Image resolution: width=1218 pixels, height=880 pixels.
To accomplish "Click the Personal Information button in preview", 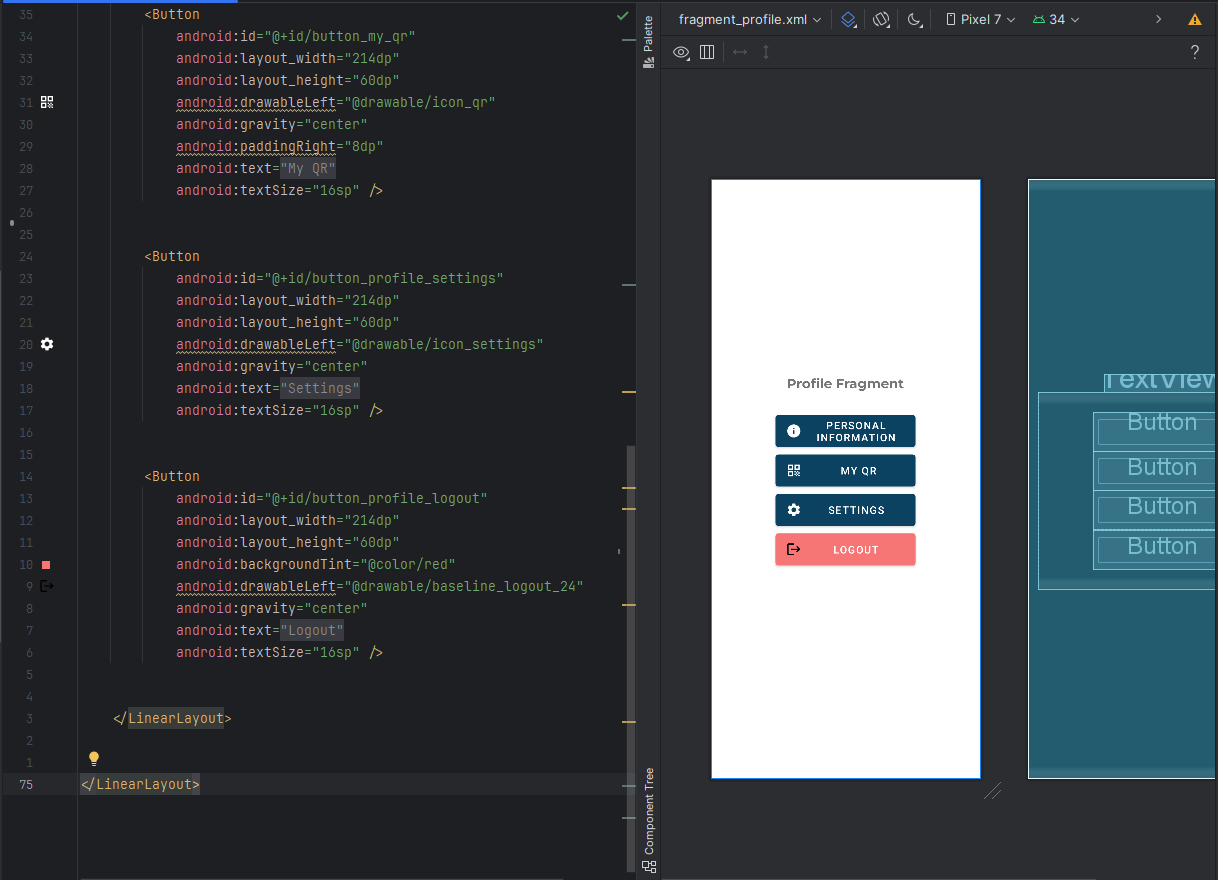I will pyautogui.click(x=845, y=431).
